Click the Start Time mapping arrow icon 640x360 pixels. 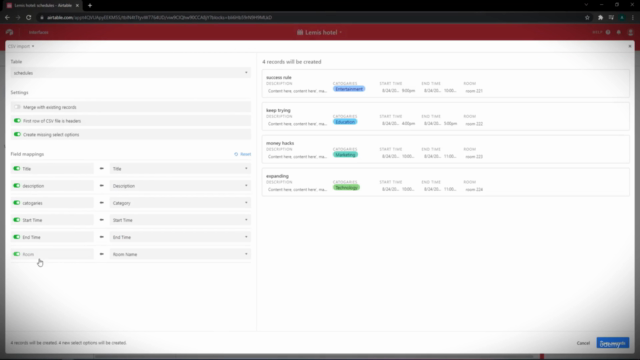pyautogui.click(x=102, y=220)
